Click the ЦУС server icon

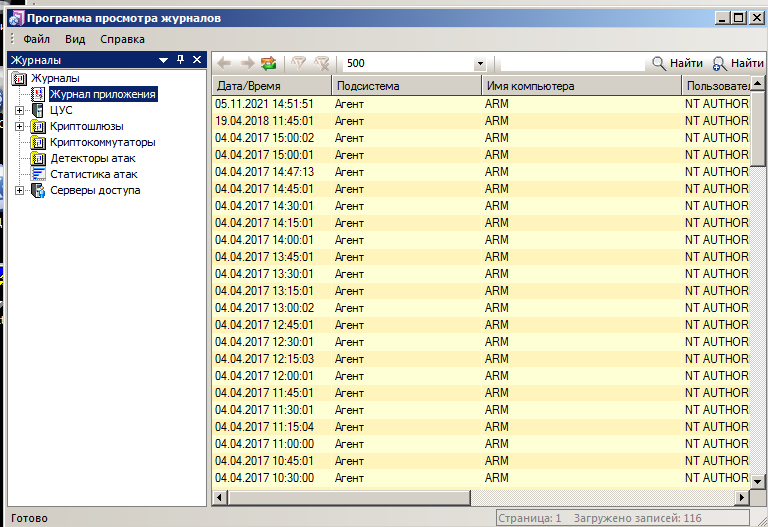(x=38, y=110)
